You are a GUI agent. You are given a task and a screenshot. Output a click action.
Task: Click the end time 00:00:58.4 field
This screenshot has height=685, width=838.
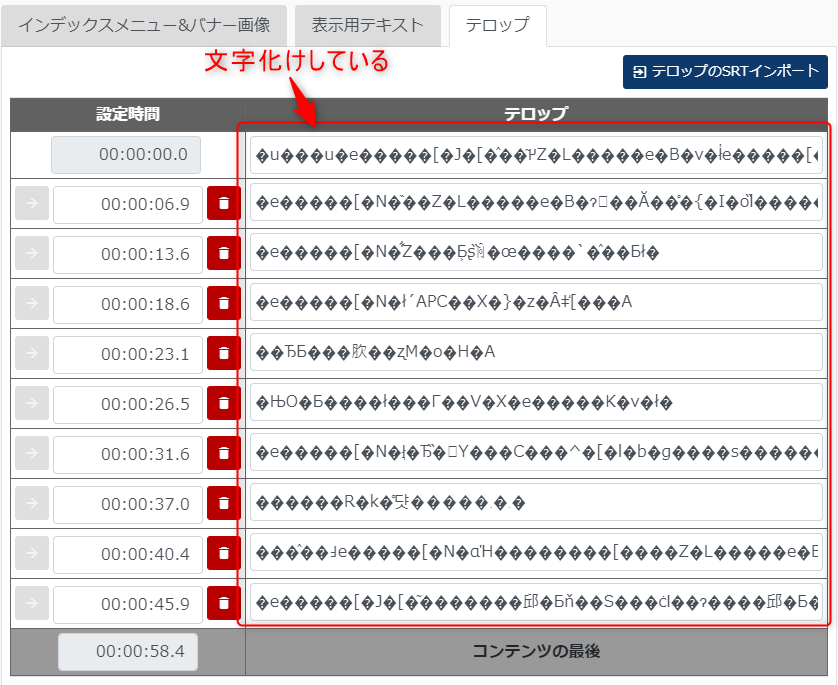click(128, 652)
